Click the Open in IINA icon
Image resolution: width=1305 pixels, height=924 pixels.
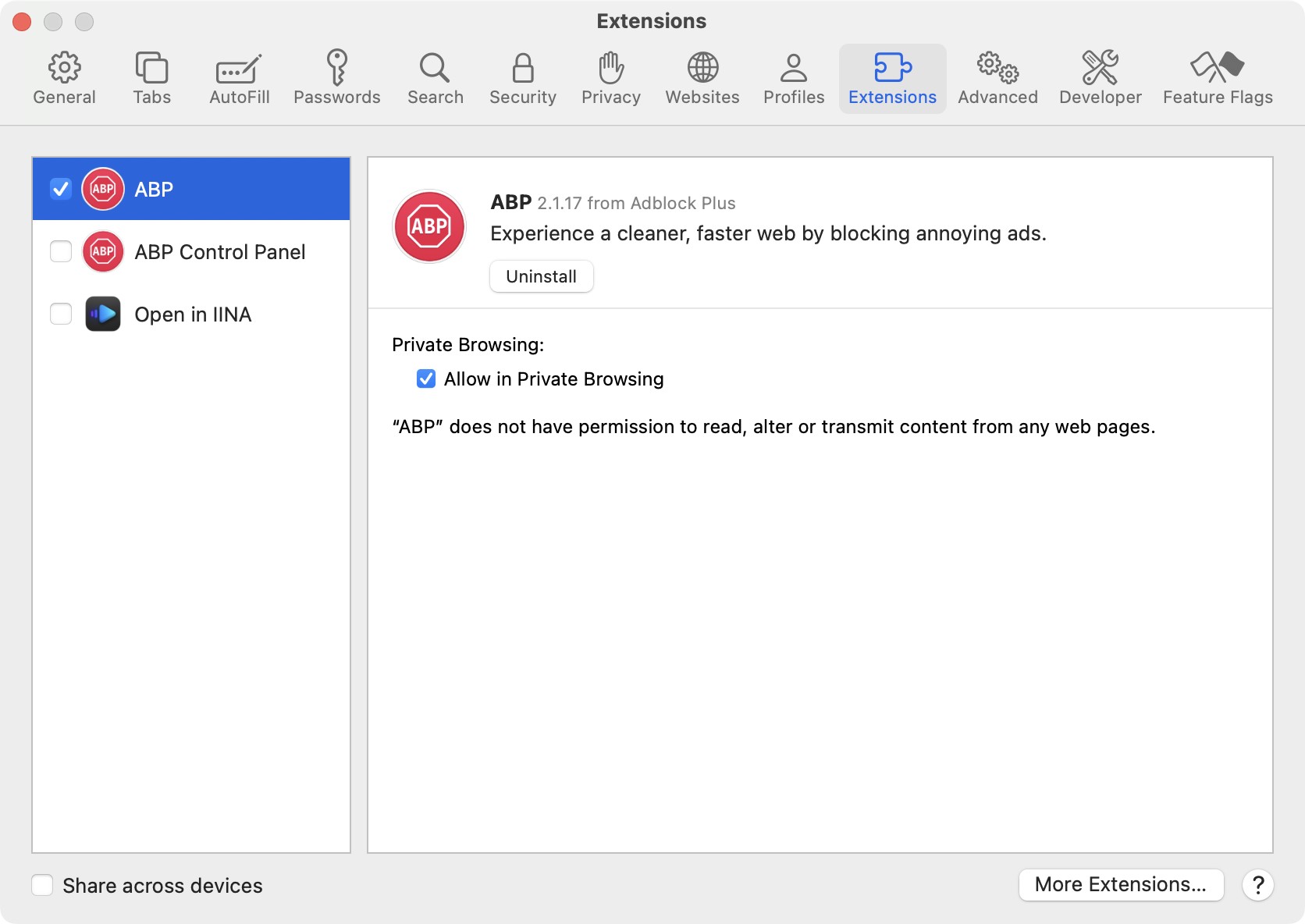pos(103,314)
